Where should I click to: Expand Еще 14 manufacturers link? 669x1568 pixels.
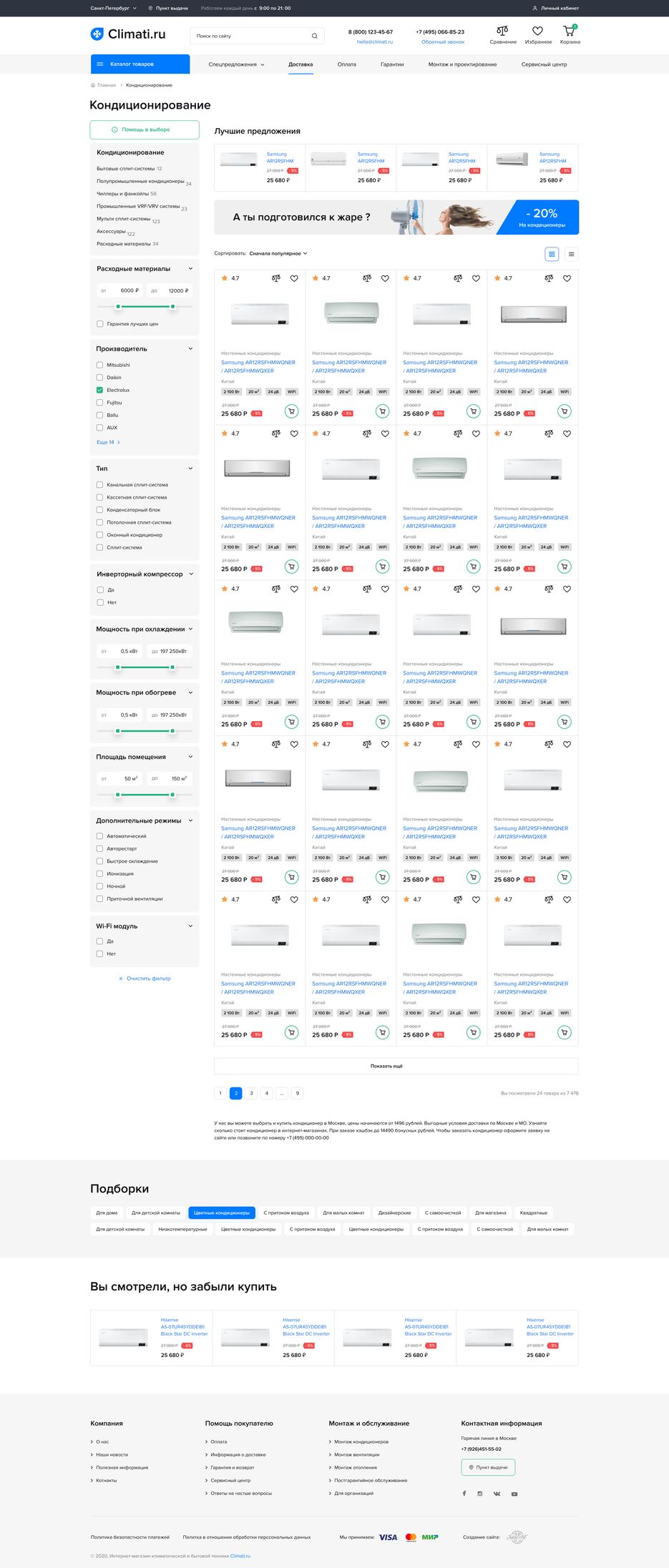pyautogui.click(x=108, y=442)
